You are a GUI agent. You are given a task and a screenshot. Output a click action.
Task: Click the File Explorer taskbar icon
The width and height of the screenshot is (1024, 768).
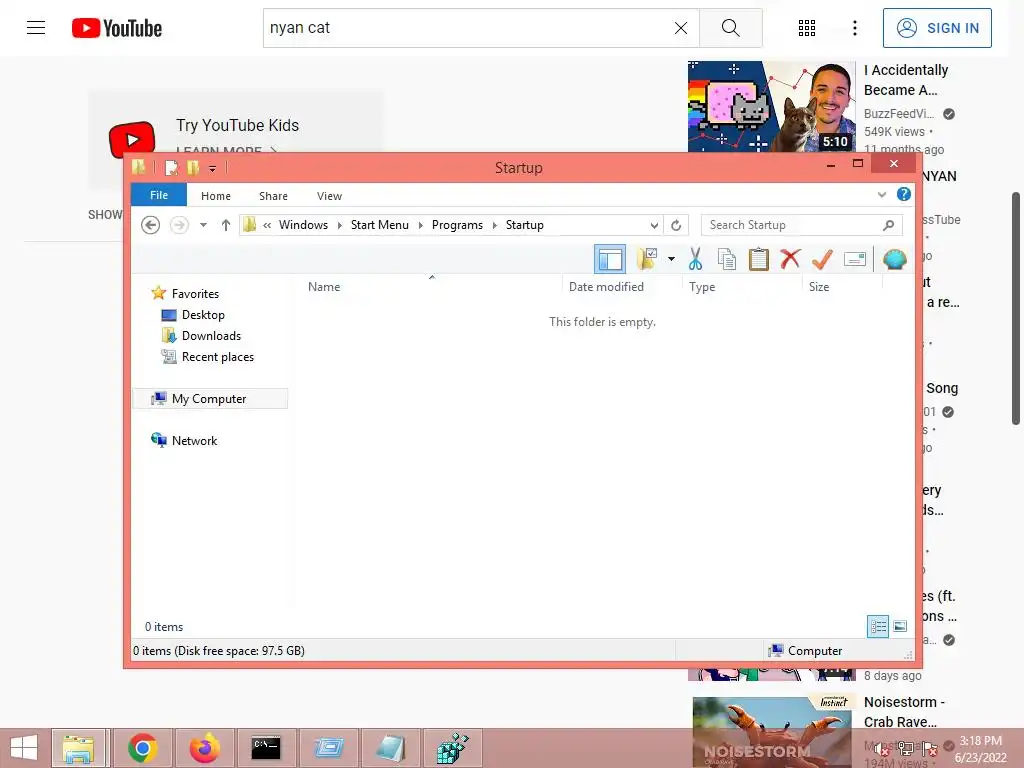coord(78,748)
